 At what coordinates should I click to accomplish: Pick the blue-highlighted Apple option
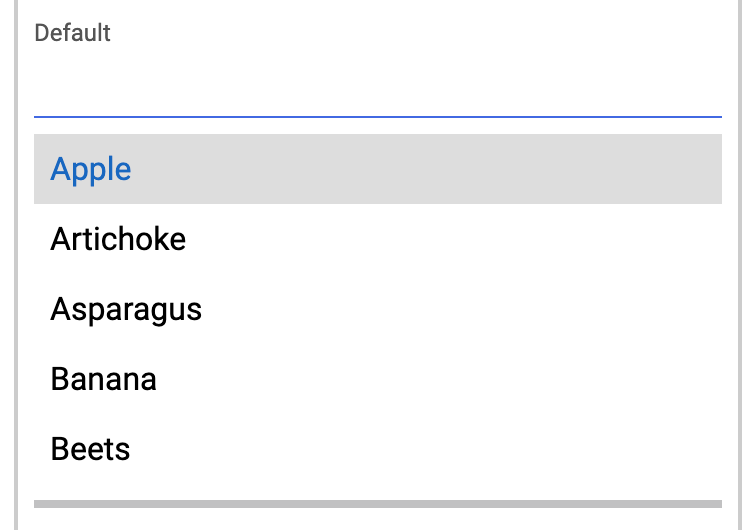click(x=91, y=169)
